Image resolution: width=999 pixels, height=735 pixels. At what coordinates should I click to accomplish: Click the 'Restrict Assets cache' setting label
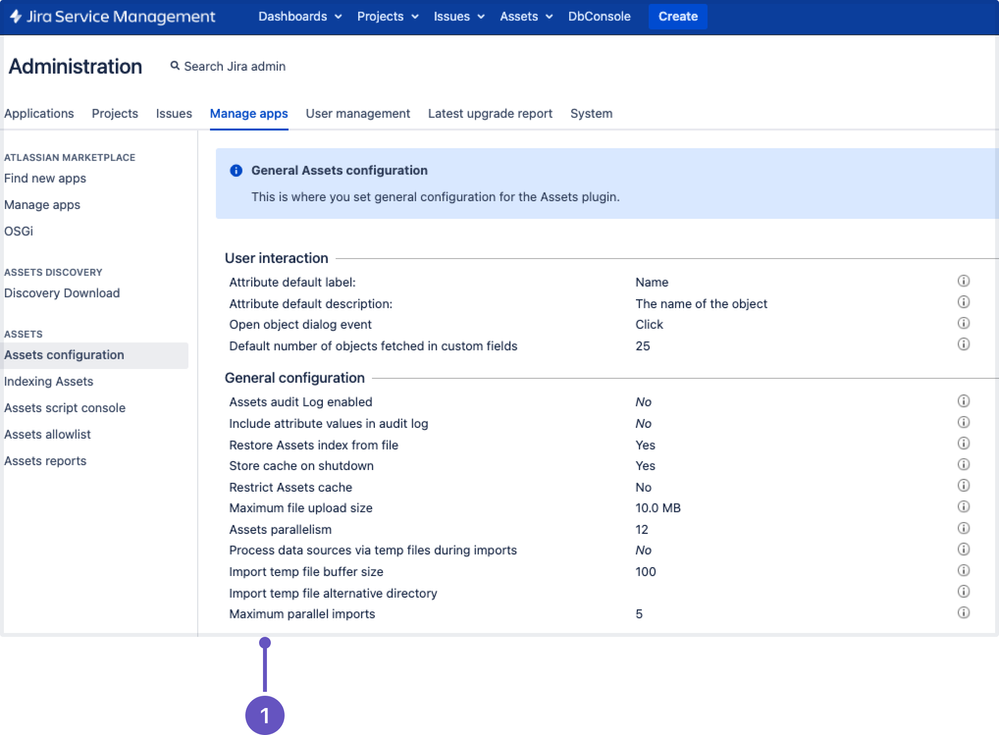tap(291, 487)
